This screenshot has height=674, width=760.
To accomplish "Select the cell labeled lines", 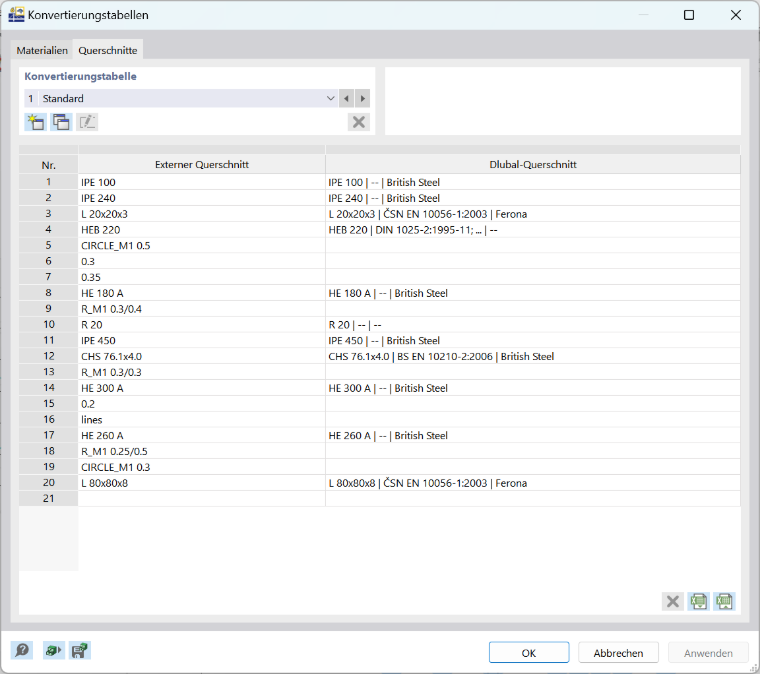I will pyautogui.click(x=202, y=420).
